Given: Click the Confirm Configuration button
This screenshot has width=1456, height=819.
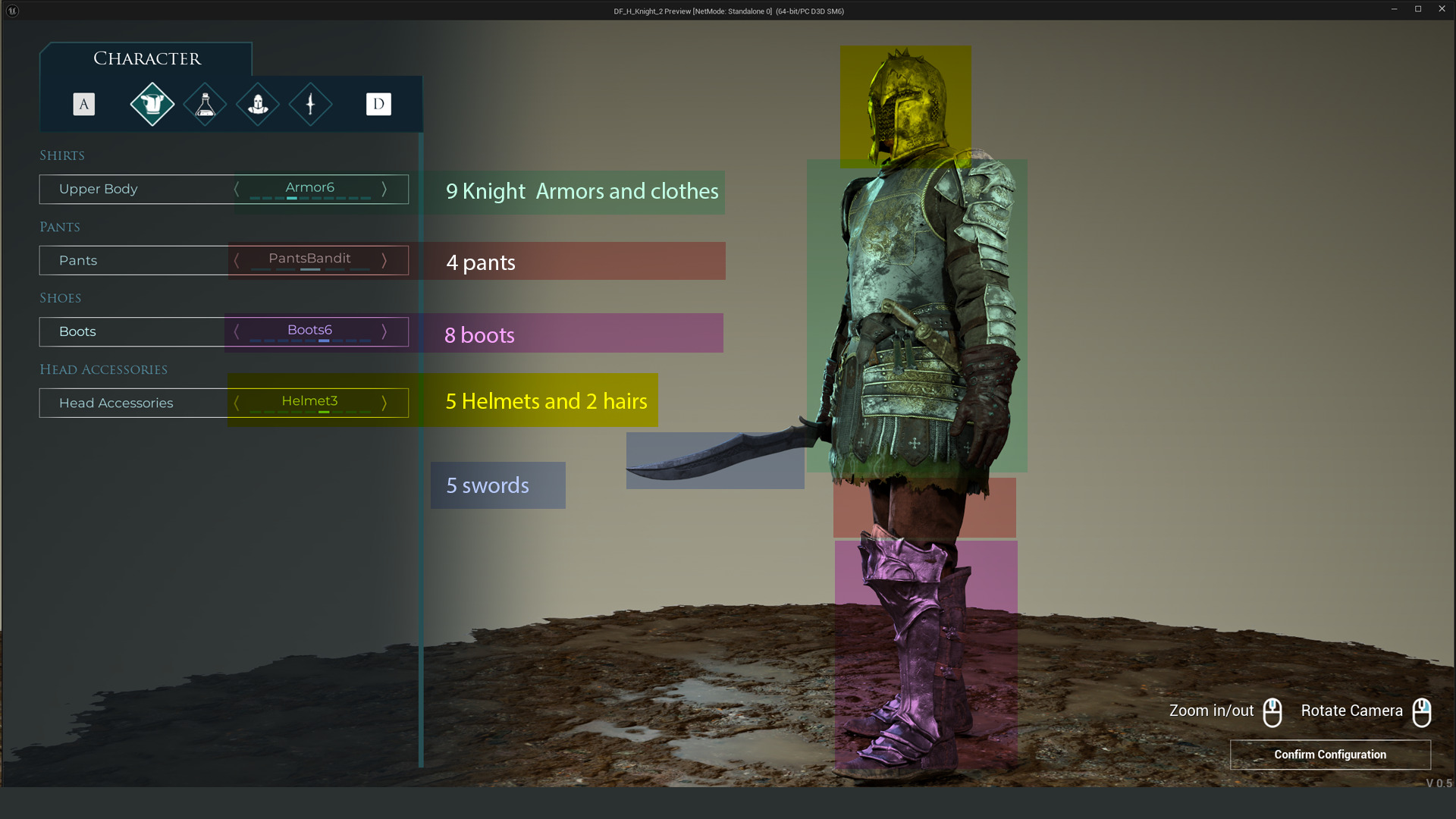Looking at the screenshot, I should (1330, 755).
